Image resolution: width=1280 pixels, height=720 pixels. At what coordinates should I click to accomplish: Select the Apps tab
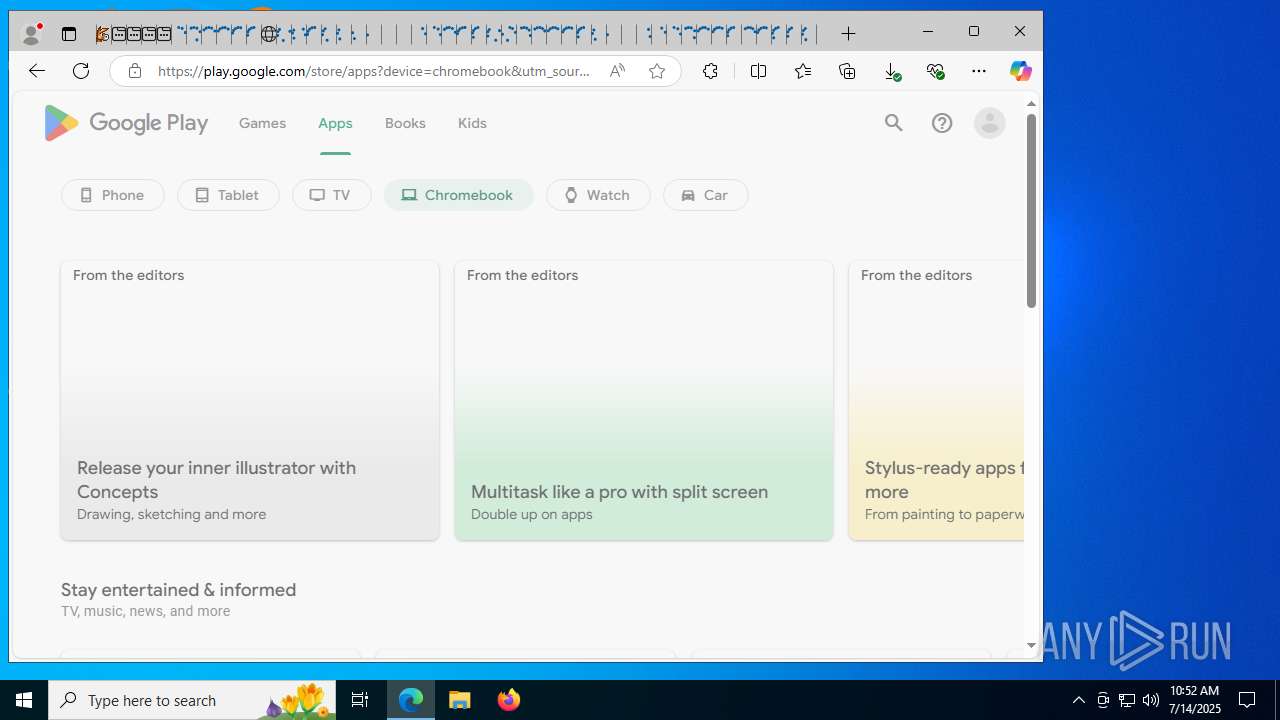[x=335, y=123]
